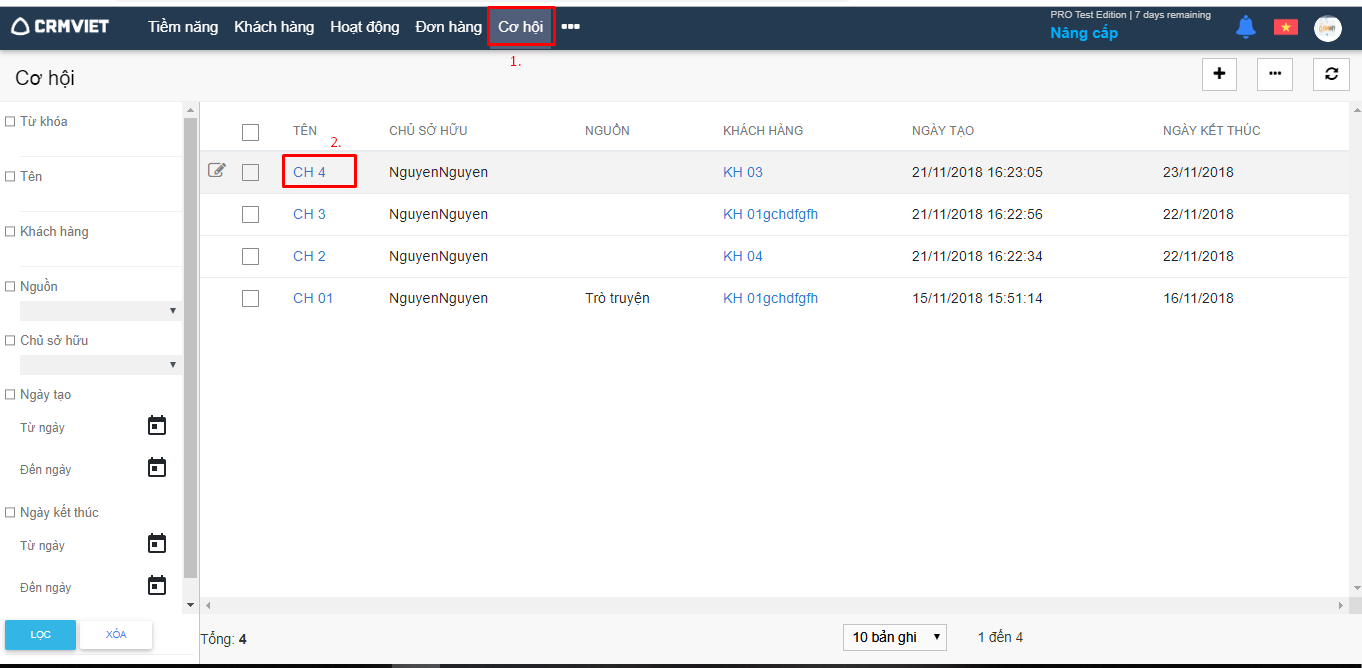Click the edit pencil icon on CH 4 row
The image size is (1362, 668).
(216, 171)
